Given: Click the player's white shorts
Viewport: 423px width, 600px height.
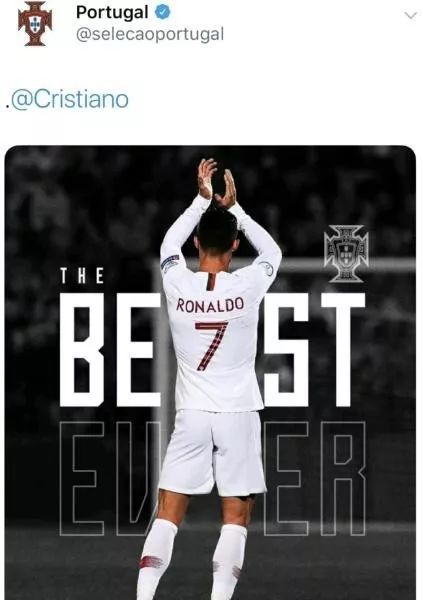Looking at the screenshot, I should (x=213, y=452).
